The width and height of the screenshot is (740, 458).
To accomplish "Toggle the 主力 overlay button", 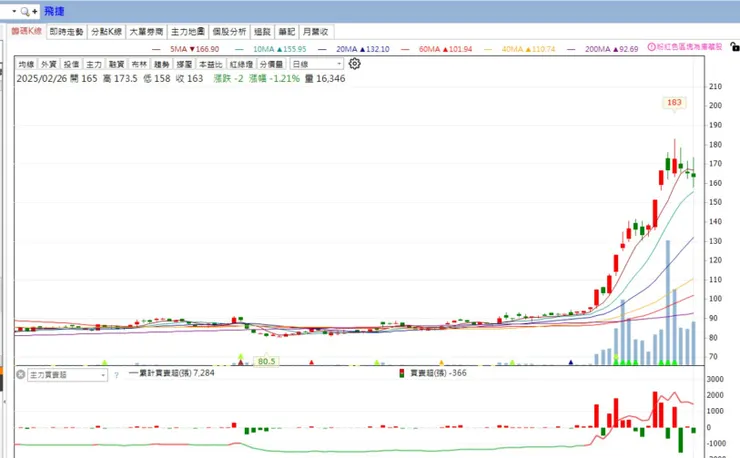I will point(94,64).
